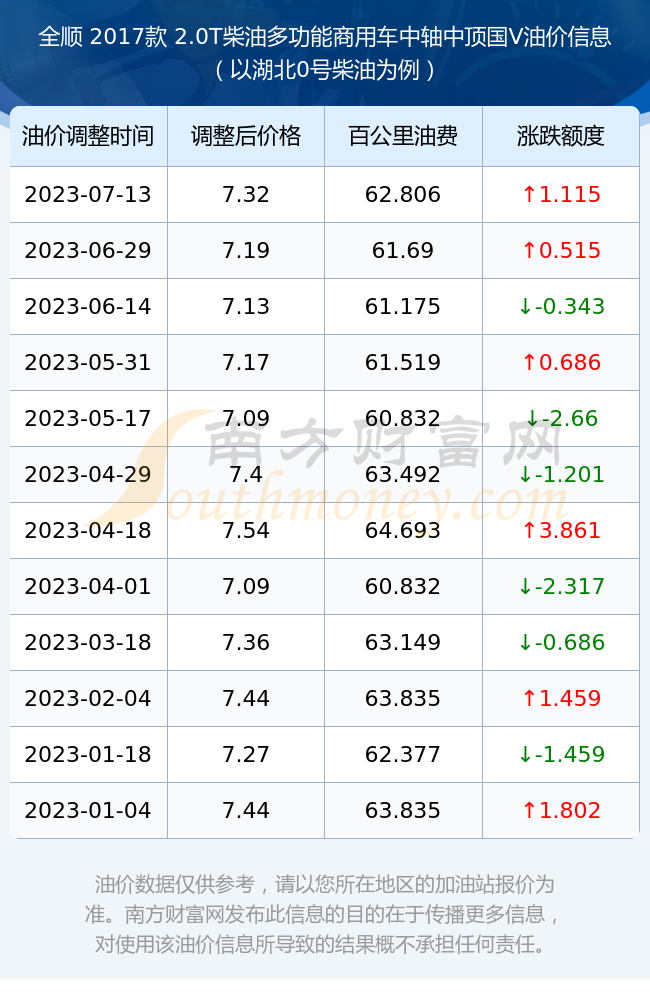Click the 2023-01-04 date cell
650x1000 pixels.
click(89, 811)
